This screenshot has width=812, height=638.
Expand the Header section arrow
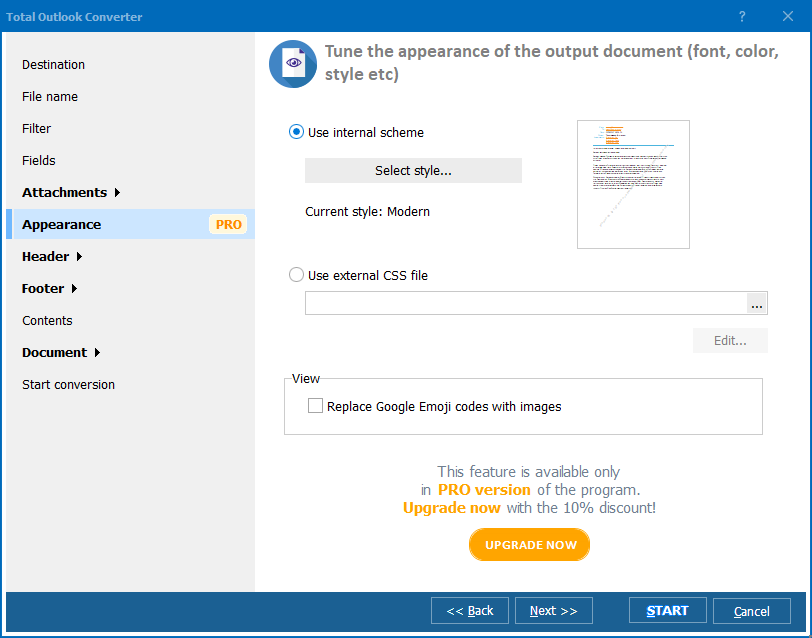[79, 257]
